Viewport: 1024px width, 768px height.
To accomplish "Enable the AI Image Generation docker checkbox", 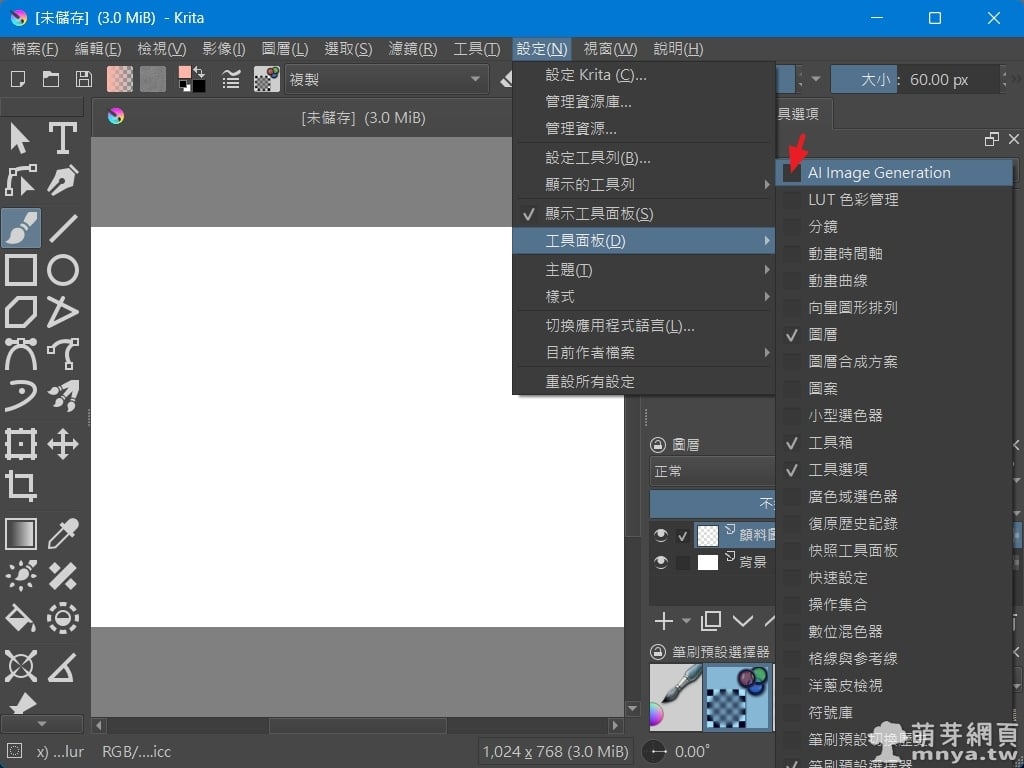I will [792, 173].
